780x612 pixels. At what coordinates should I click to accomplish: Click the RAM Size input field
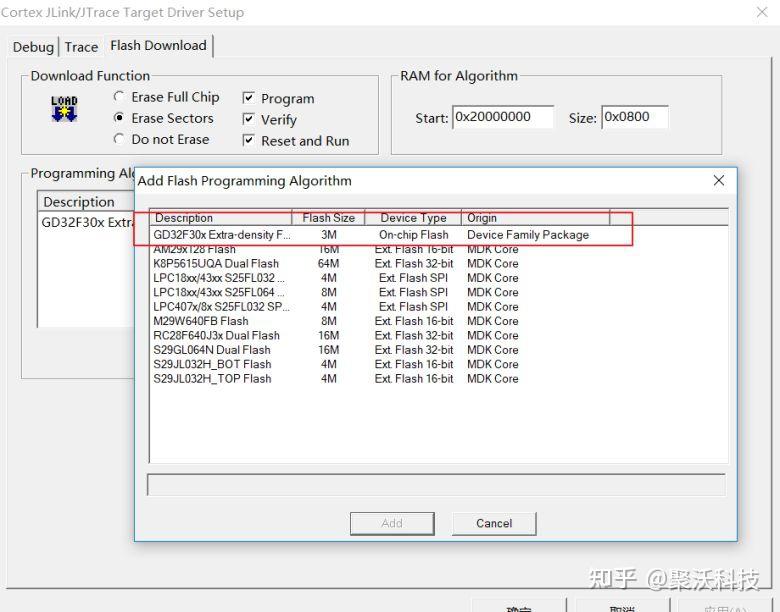(635, 117)
